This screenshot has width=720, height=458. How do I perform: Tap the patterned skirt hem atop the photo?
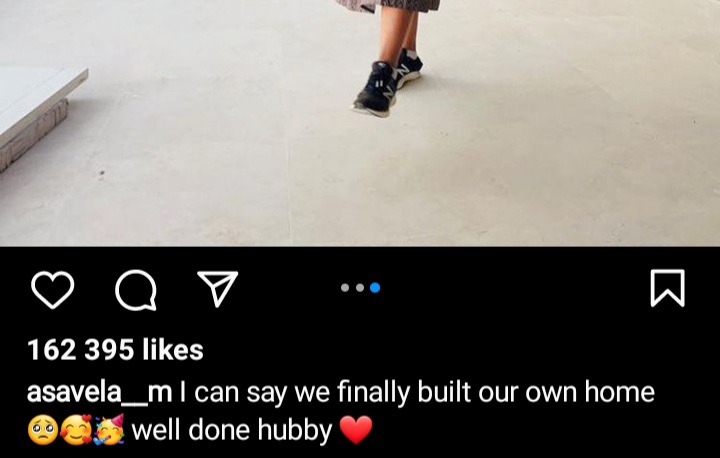388,6
